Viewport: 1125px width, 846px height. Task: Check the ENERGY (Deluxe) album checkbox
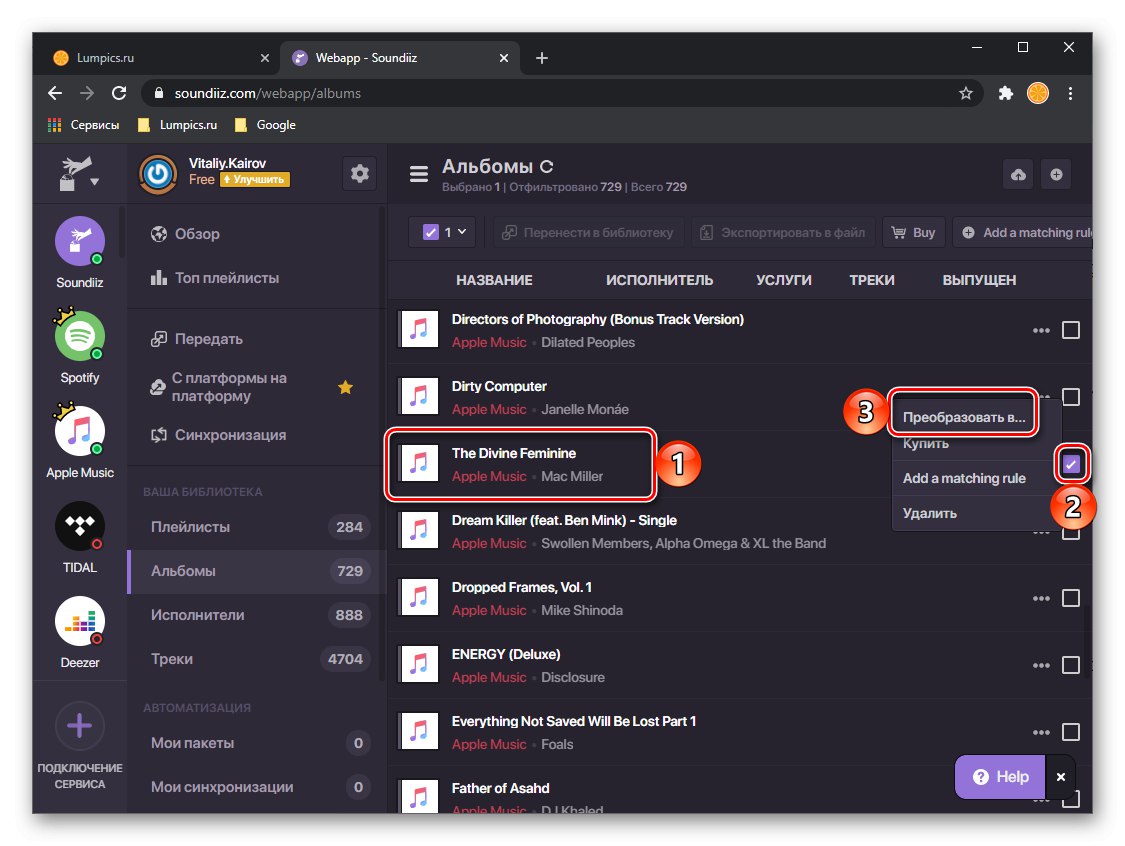coord(1070,665)
